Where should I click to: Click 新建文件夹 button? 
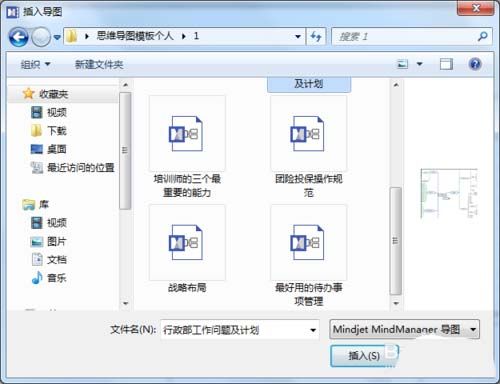(x=99, y=64)
